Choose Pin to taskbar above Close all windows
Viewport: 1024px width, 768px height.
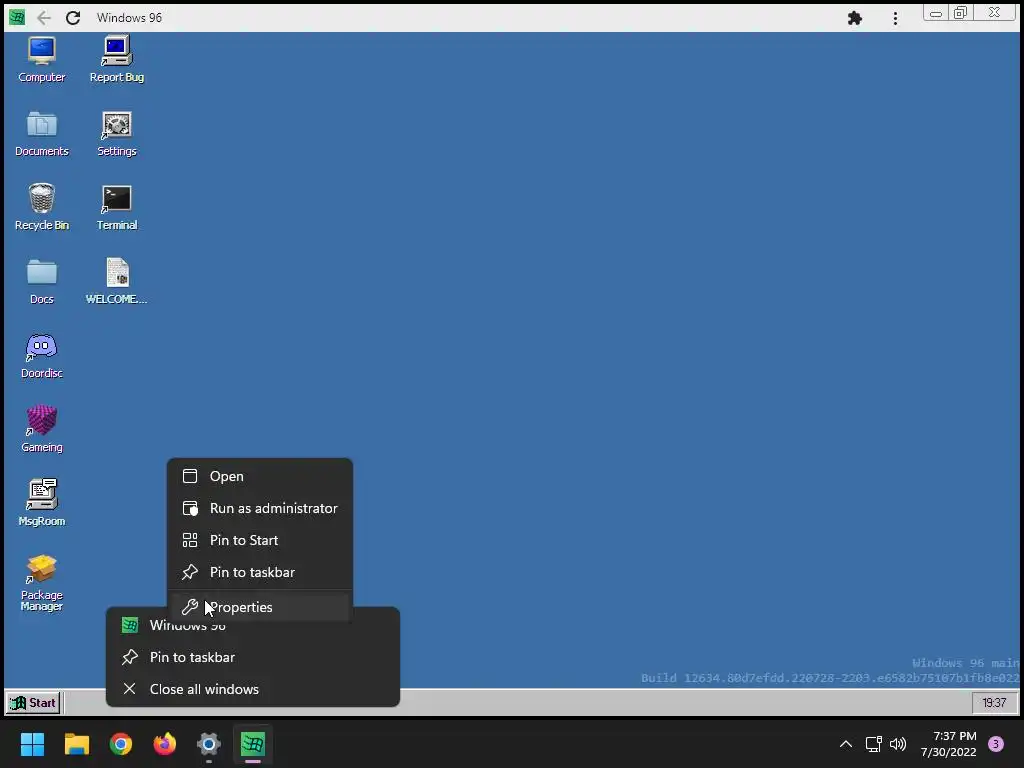[x=253, y=657]
